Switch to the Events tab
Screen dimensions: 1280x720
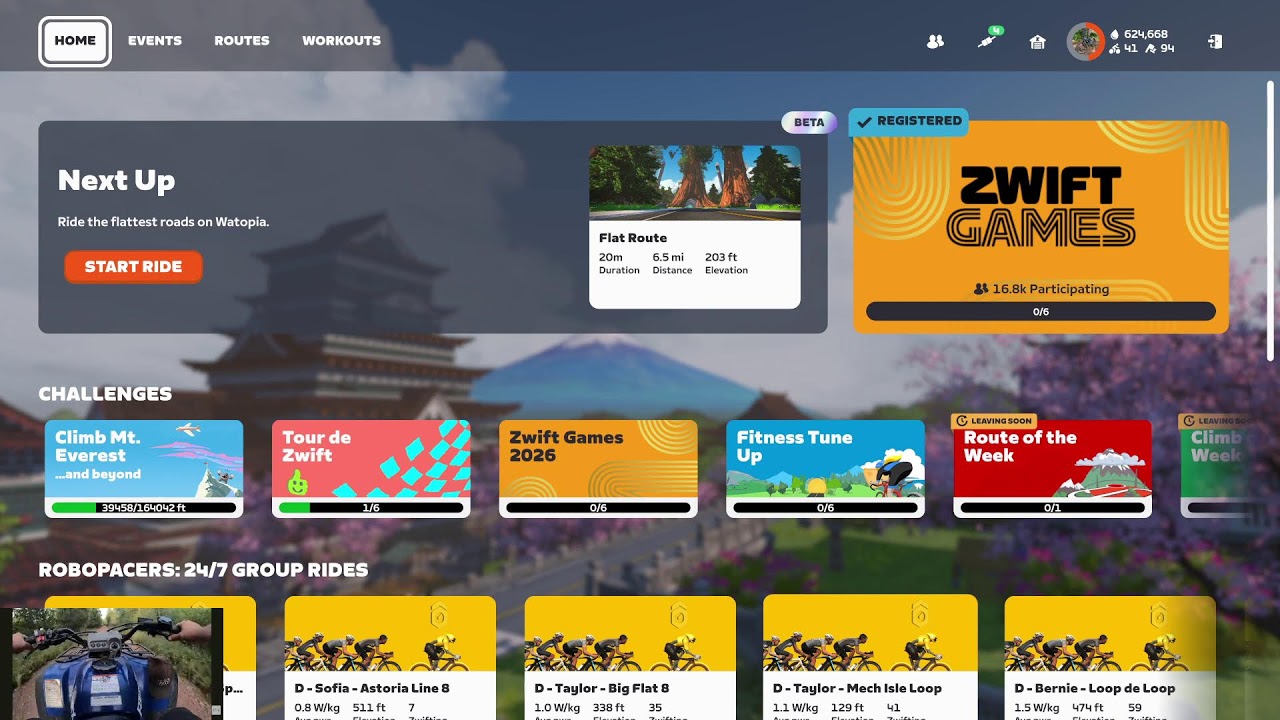pos(155,41)
